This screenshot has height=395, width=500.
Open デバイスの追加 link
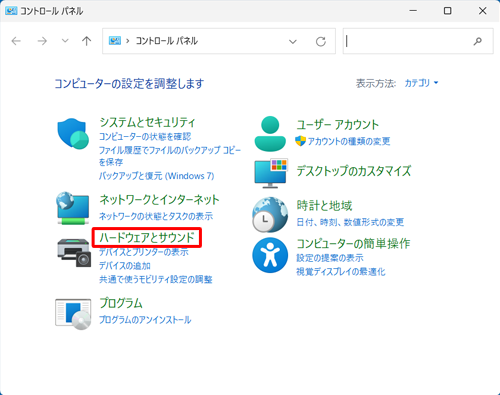point(125,266)
